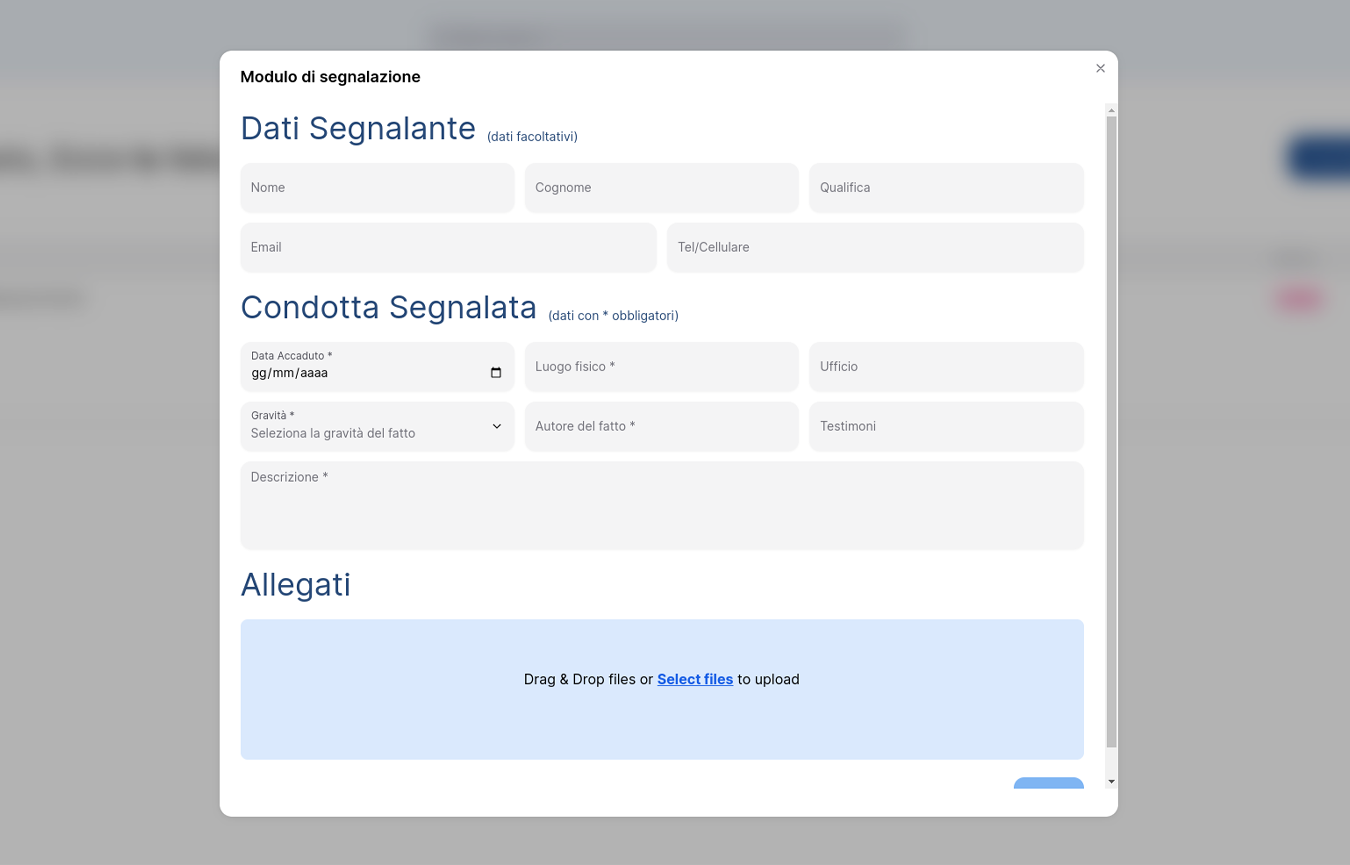This screenshot has width=1350, height=865.
Task: Open the Select files upload link
Action: click(x=695, y=680)
